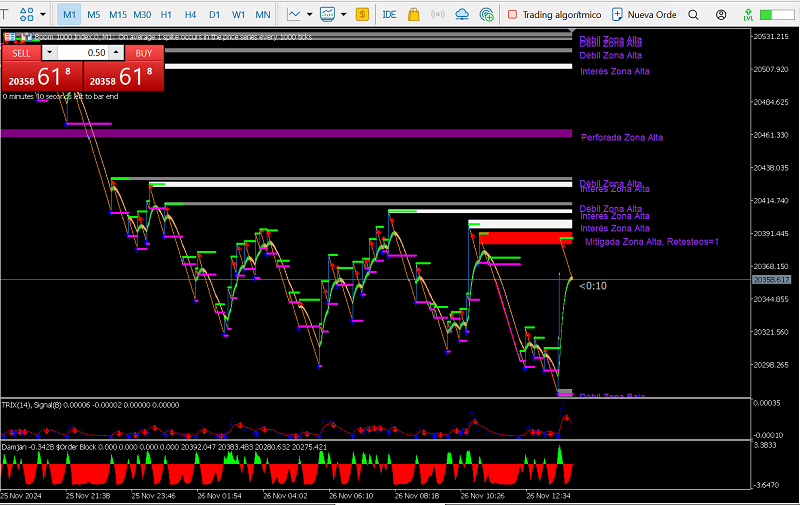Open the MetaEditor IDE
The image size is (800, 505).
coord(389,15)
